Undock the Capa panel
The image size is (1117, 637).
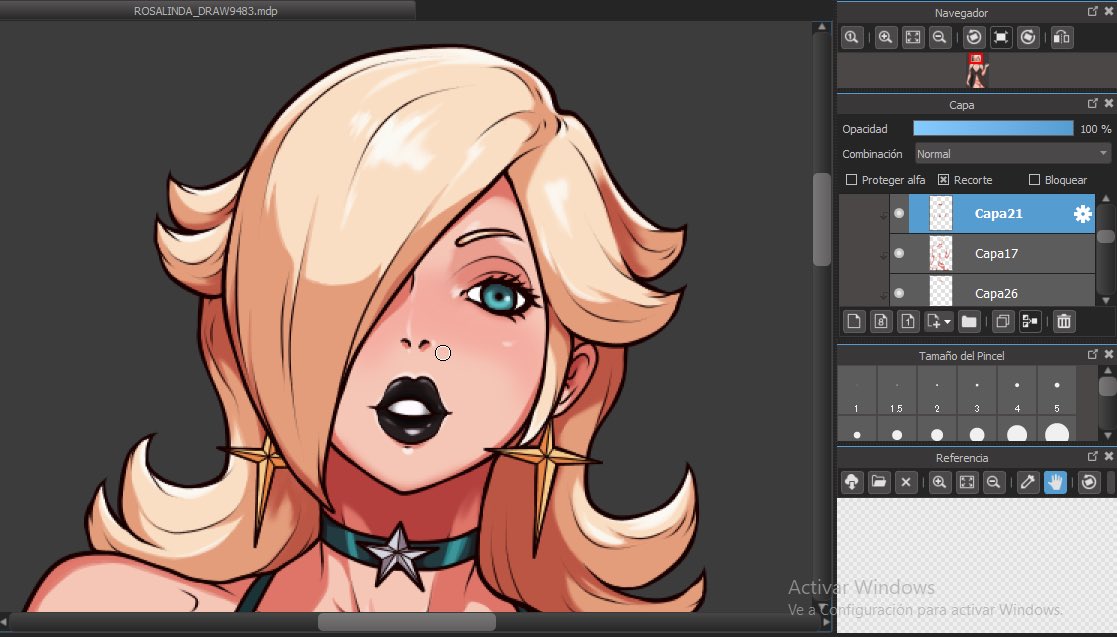point(1093,103)
